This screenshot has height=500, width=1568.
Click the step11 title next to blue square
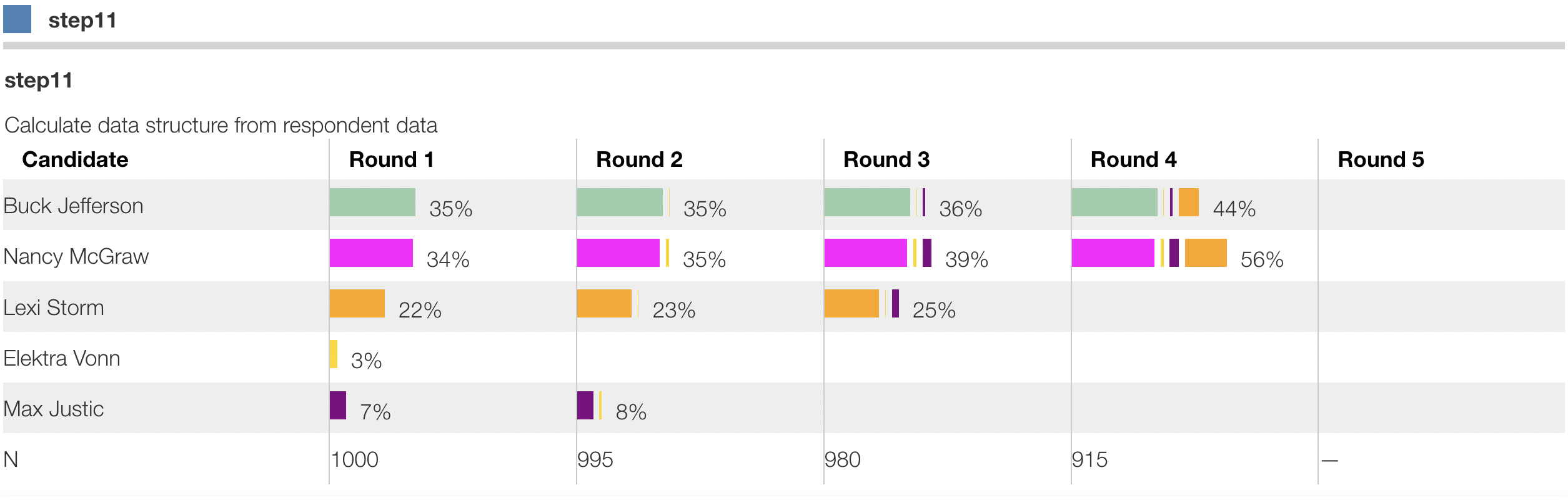click(x=82, y=21)
